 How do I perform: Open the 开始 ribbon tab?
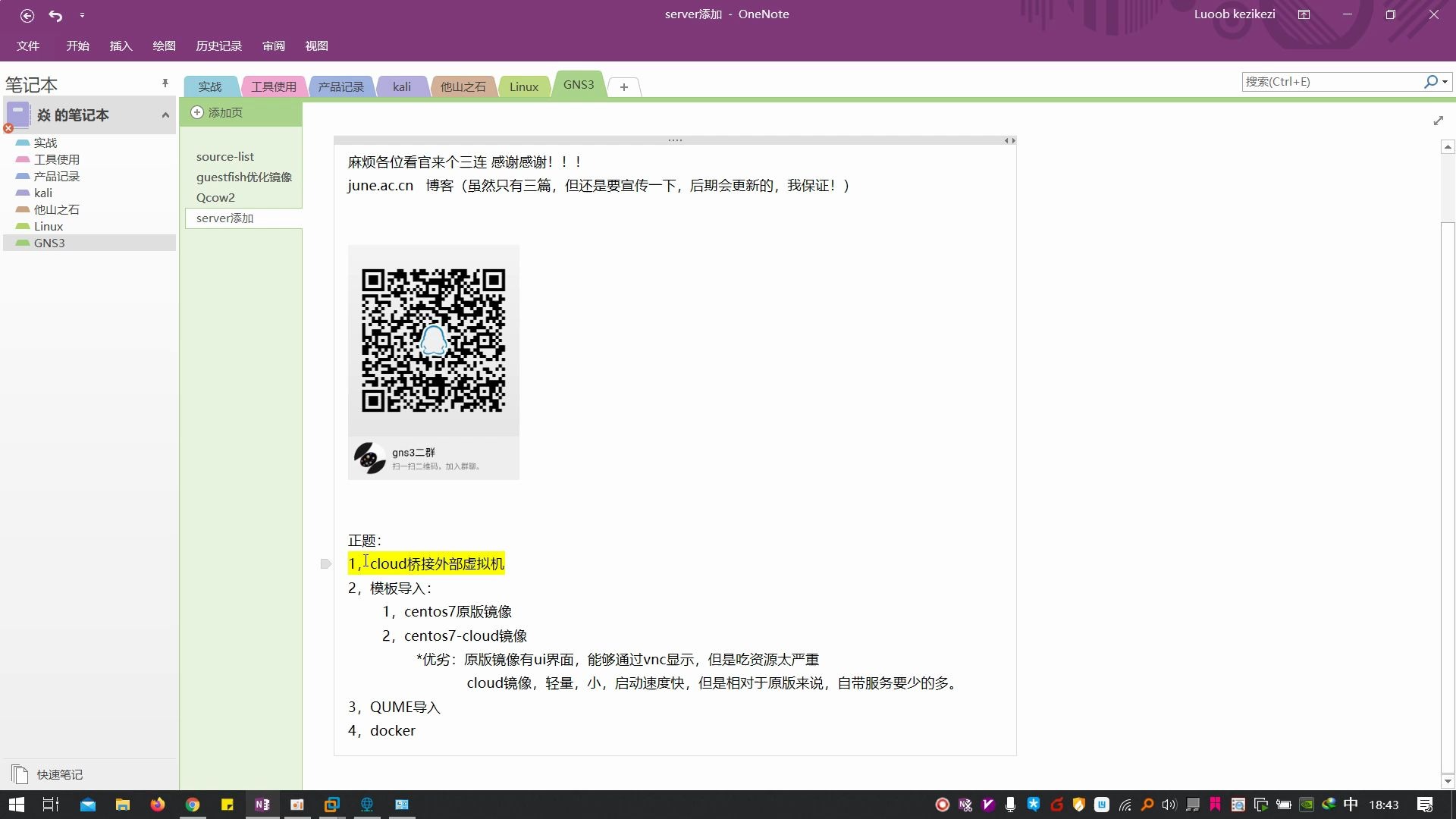(77, 46)
